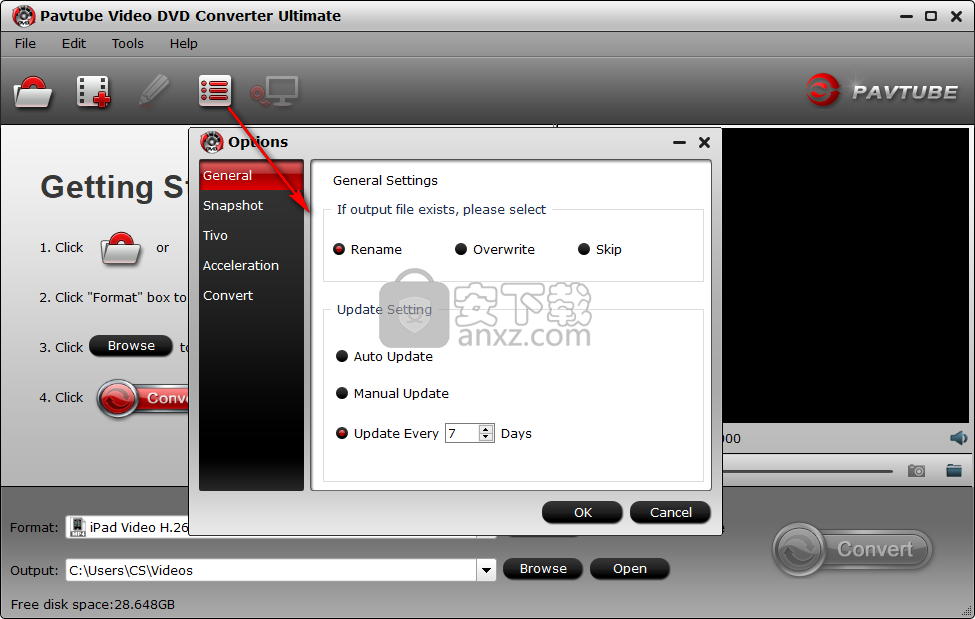Viewport: 975px width, 619px height.
Task: Click the playback seek bar under preview
Action: point(807,471)
